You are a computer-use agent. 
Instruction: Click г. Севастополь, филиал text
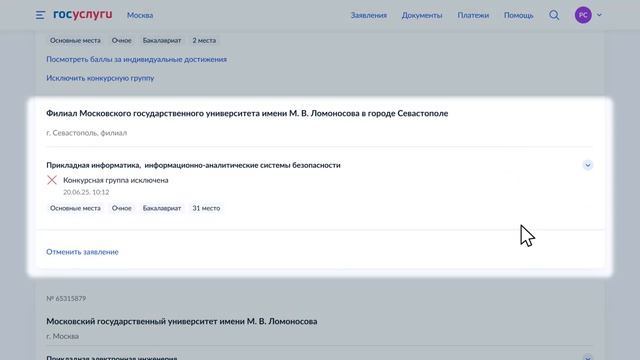coord(87,133)
